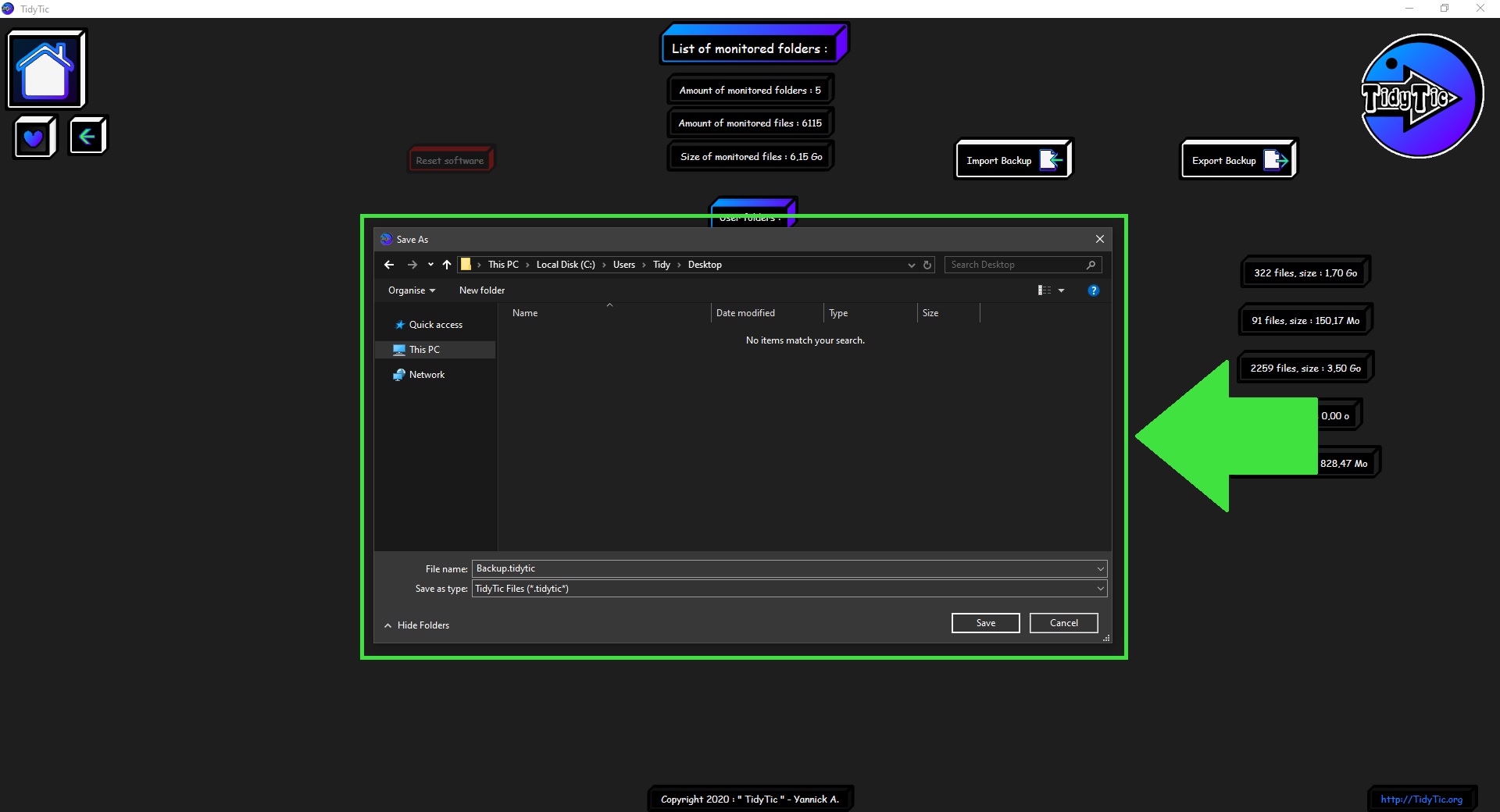The width and height of the screenshot is (1500, 812).
Task: Open the http://TidyTic.org link
Action: click(x=1422, y=799)
